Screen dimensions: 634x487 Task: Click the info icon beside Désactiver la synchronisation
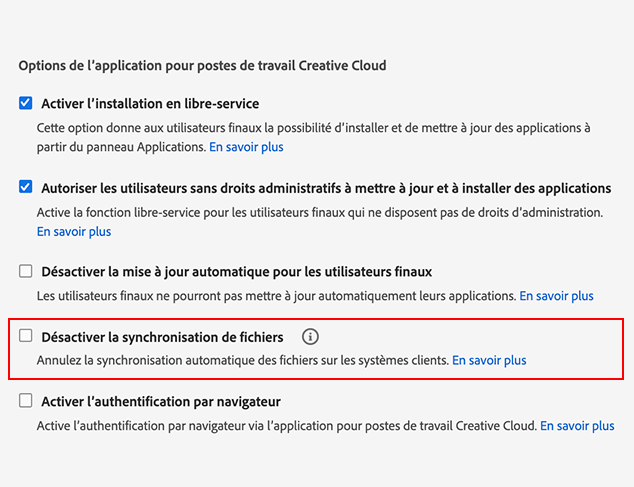[310, 337]
